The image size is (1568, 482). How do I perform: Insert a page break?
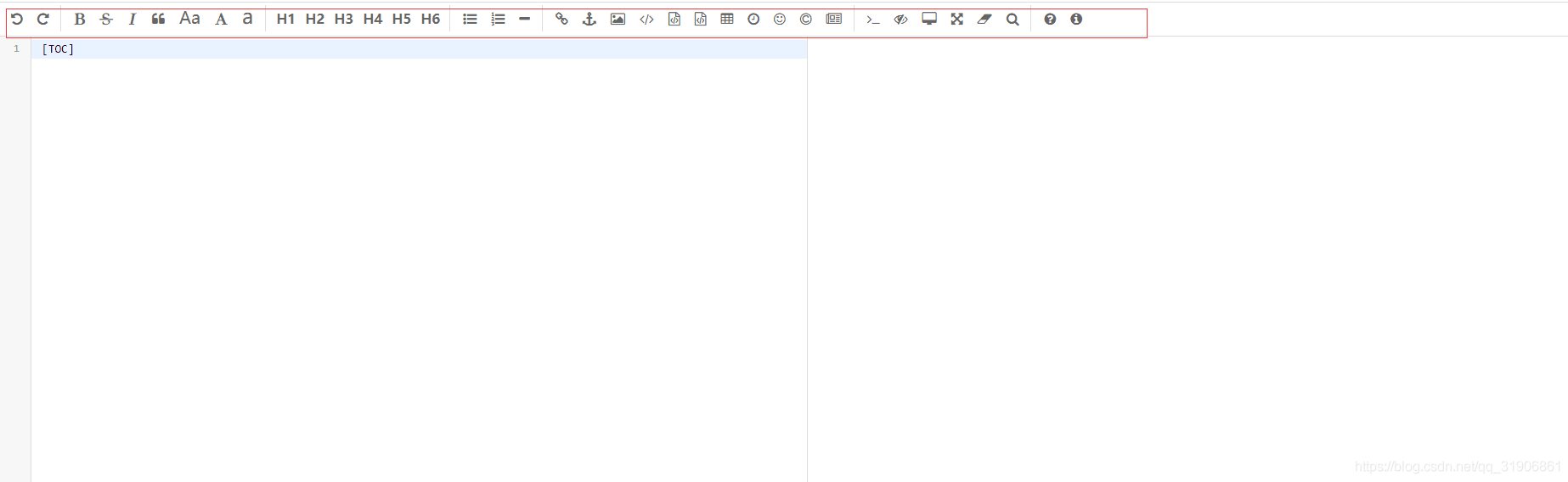(834, 19)
